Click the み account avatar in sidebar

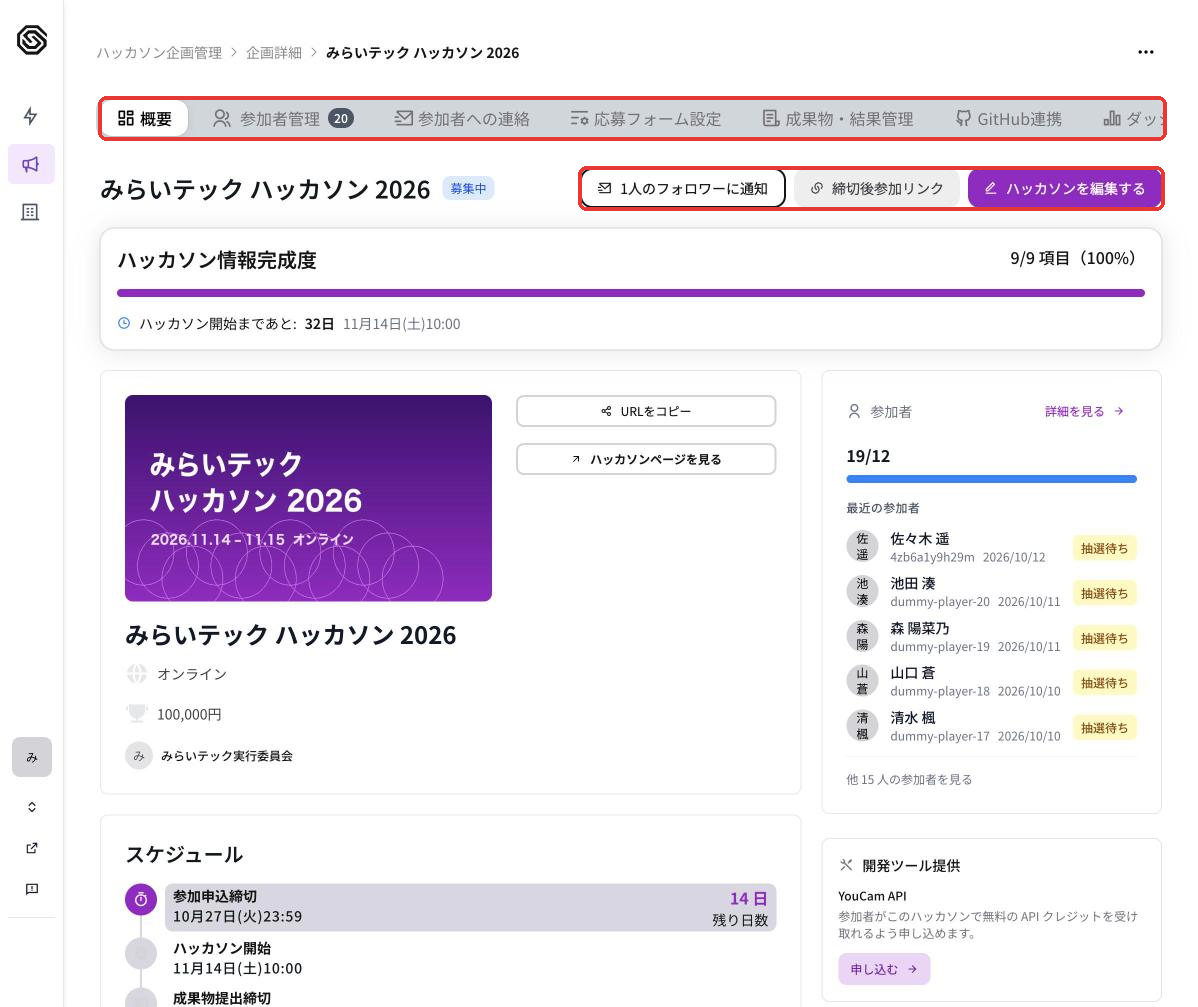[32, 757]
